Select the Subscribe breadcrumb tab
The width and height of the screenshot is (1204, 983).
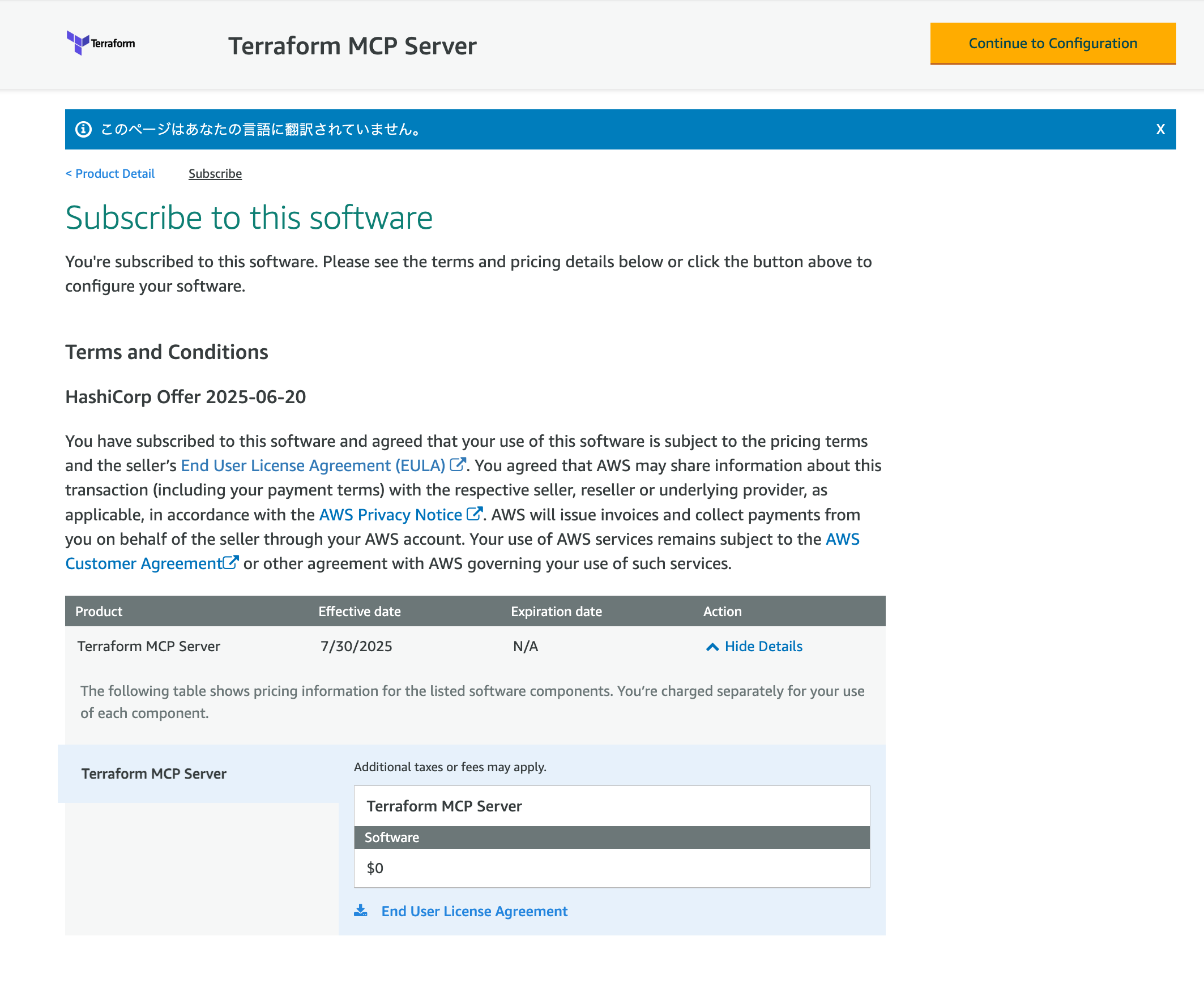(x=215, y=174)
